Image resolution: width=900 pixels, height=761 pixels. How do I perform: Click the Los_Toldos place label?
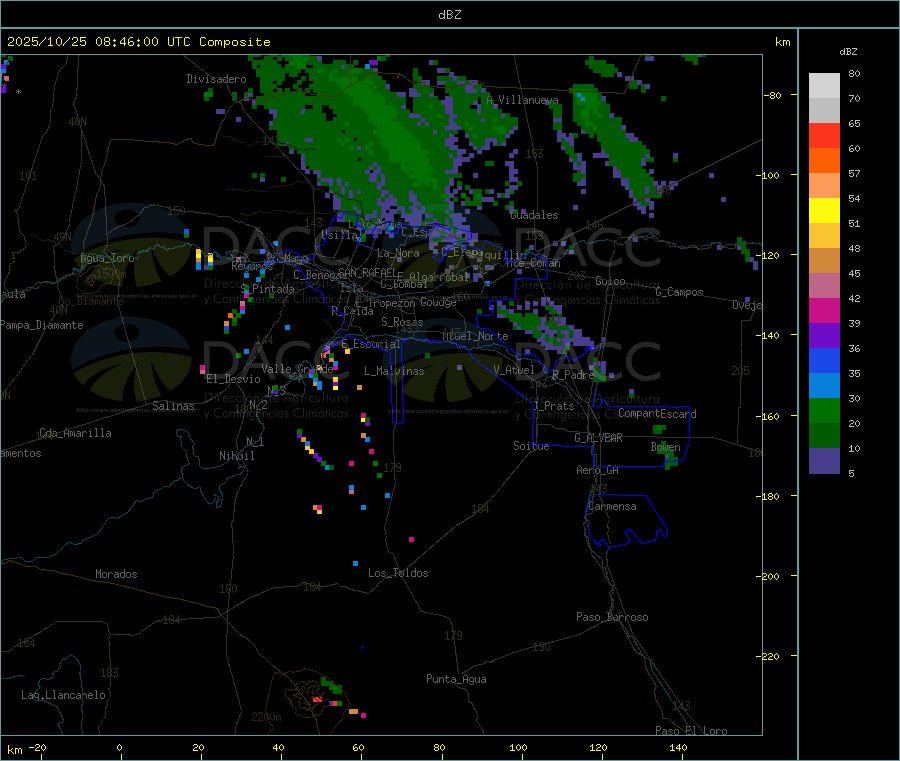pos(398,573)
